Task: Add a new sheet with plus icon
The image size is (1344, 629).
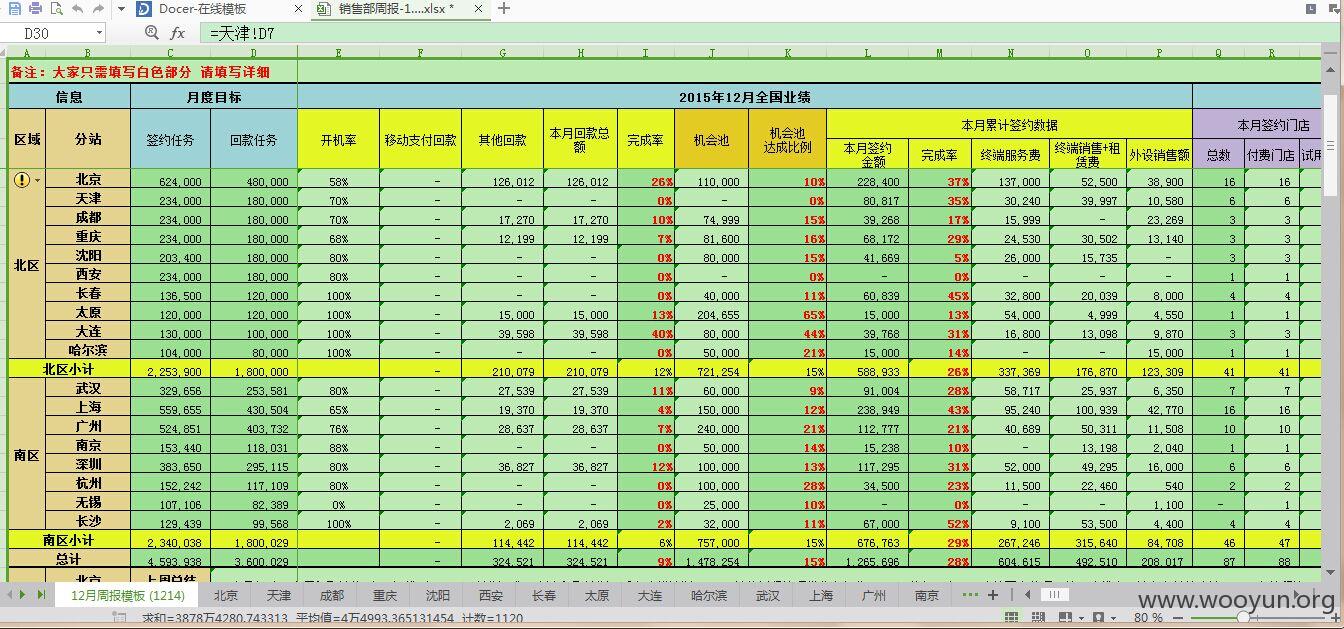Action: (x=993, y=595)
